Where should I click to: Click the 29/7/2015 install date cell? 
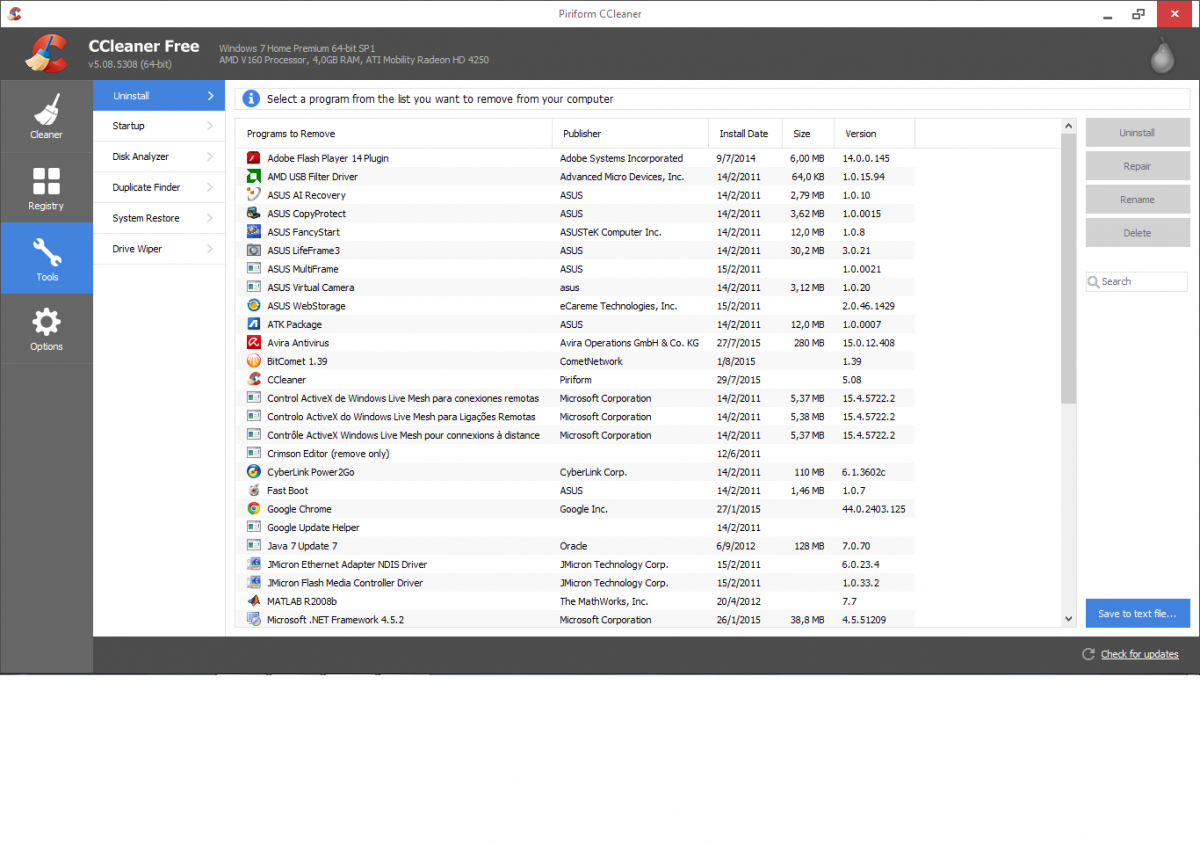[x=738, y=380]
